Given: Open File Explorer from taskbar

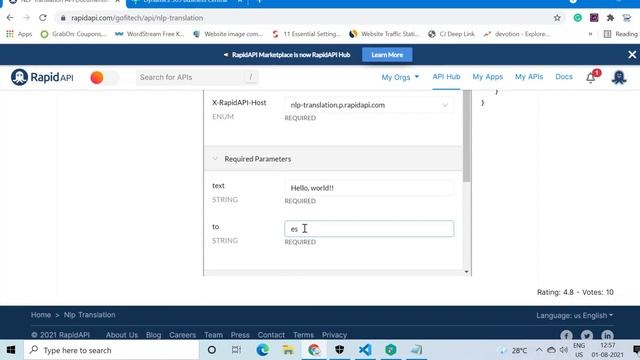Looking at the screenshot, I should tap(288, 350).
